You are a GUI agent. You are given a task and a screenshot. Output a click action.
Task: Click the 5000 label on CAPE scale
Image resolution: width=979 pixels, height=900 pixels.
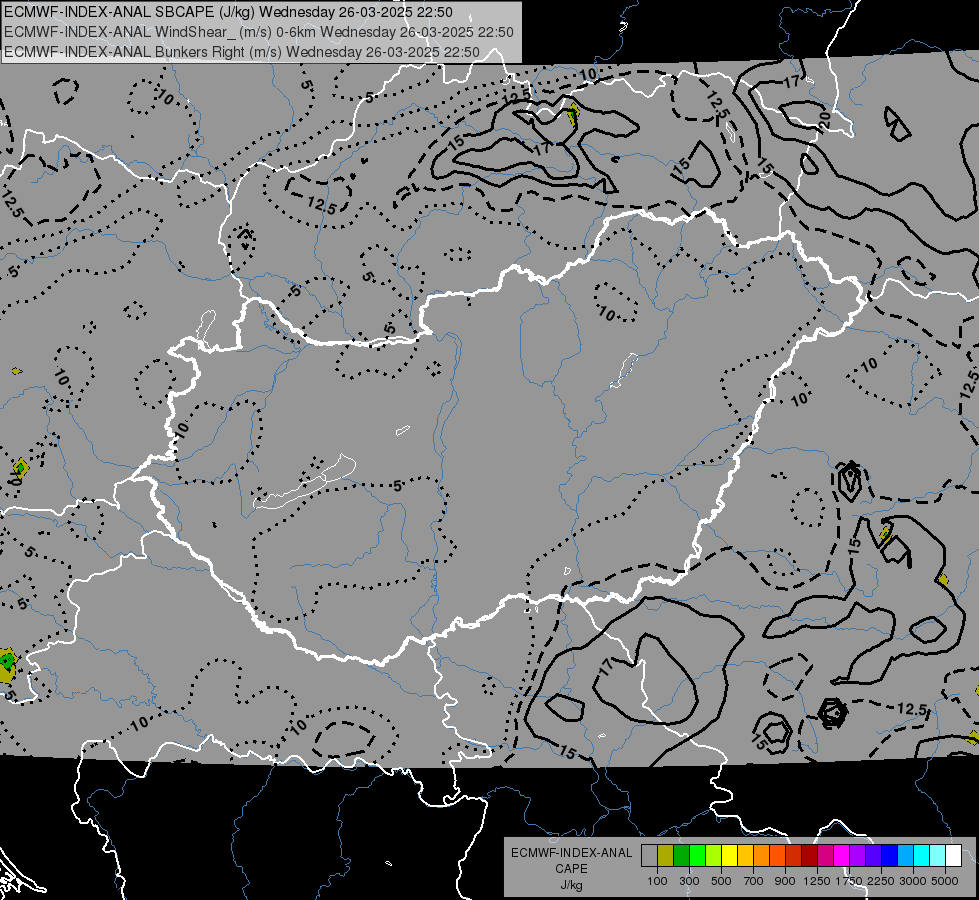tap(945, 881)
